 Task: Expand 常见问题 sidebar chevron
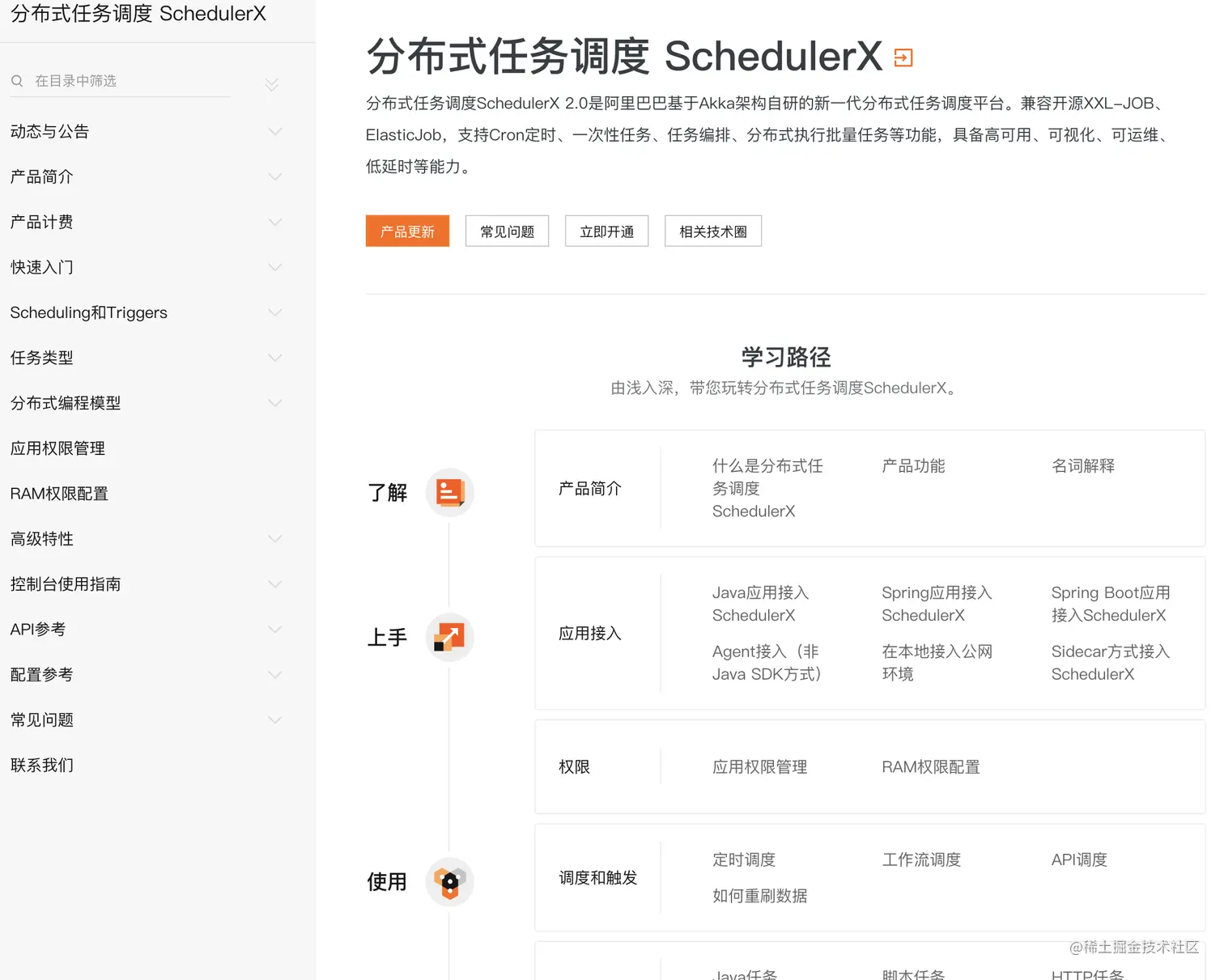(275, 720)
